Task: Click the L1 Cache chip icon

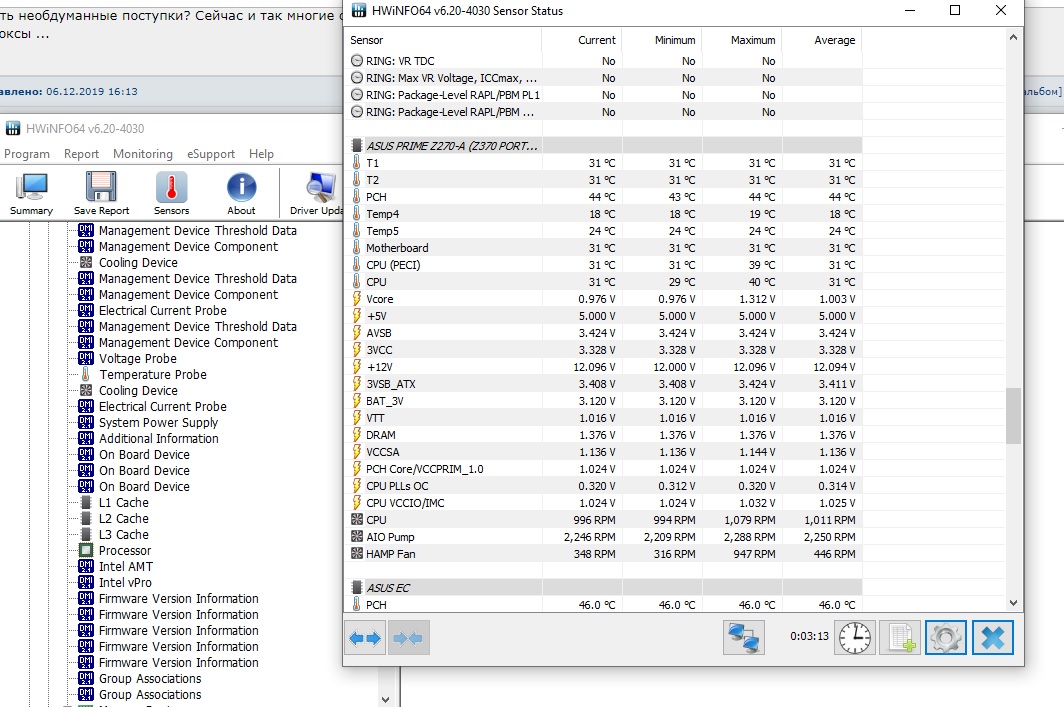Action: click(86, 502)
